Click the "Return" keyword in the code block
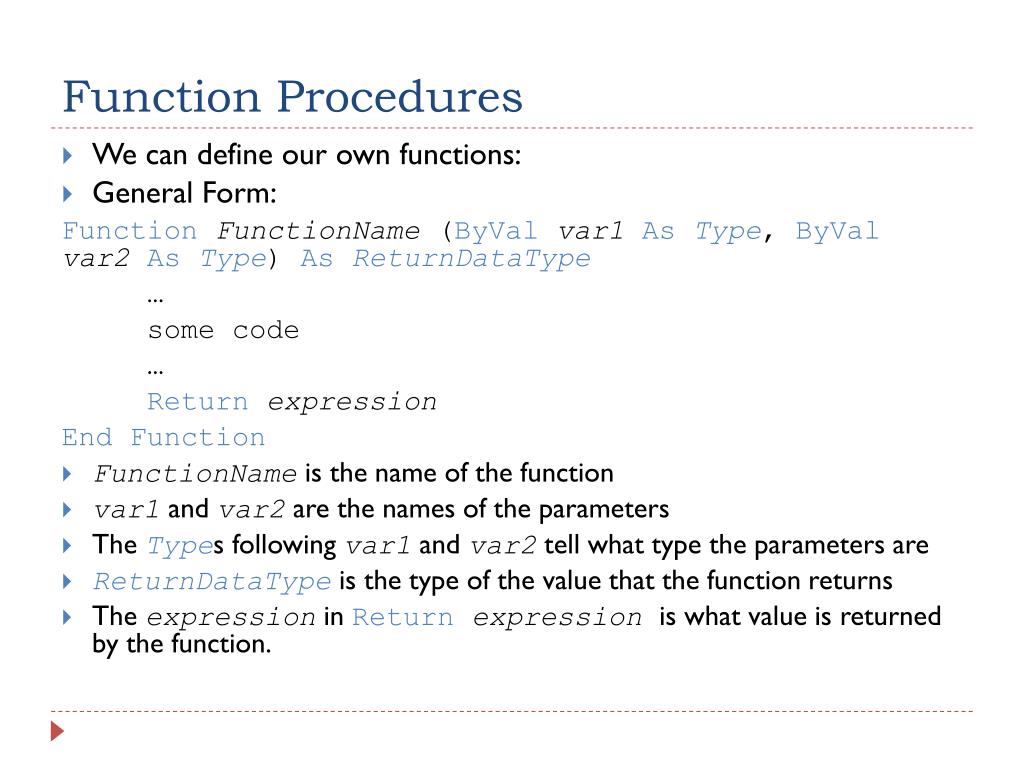This screenshot has width=1024, height=768. click(198, 402)
